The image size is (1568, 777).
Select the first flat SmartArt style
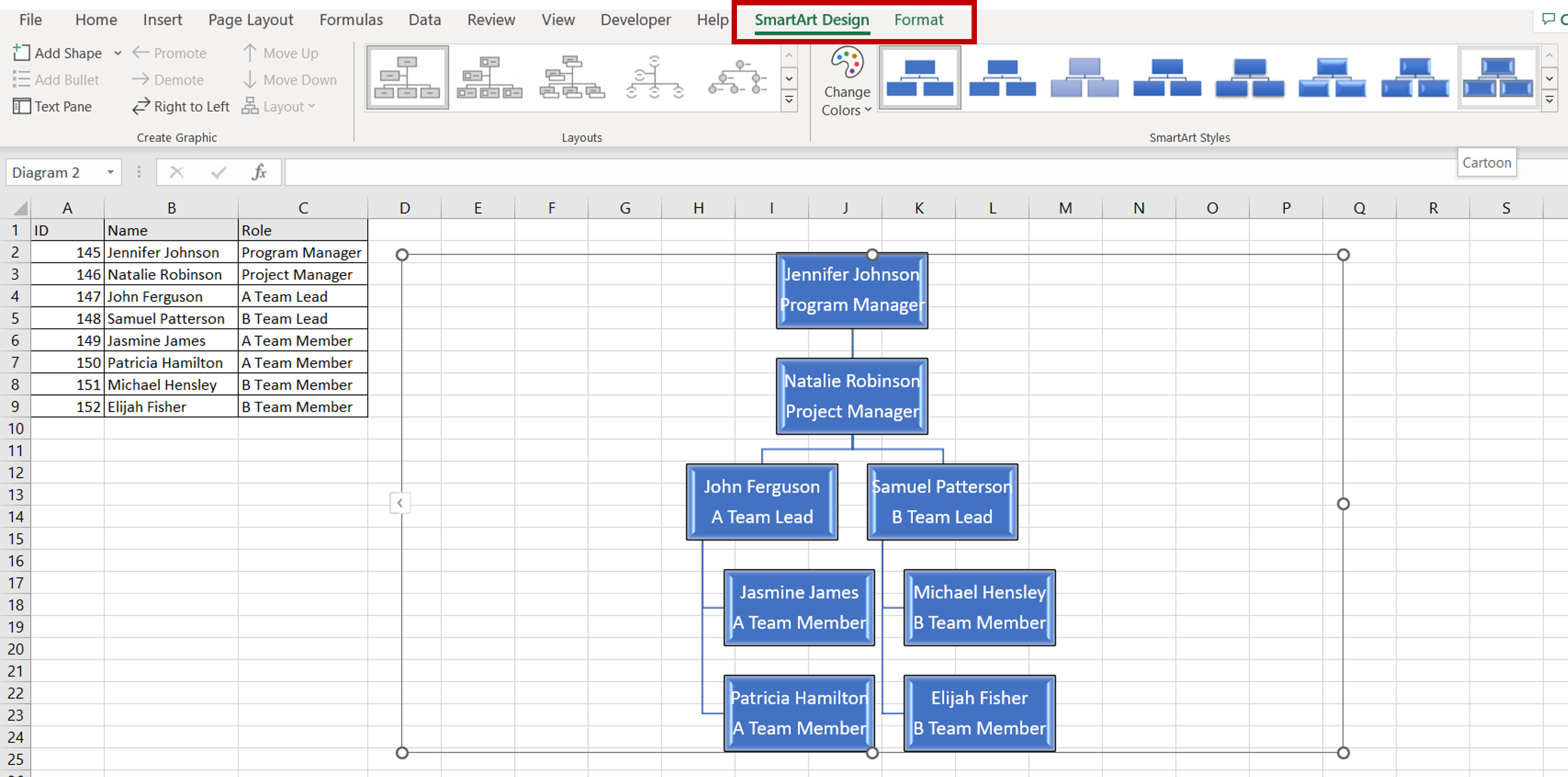click(920, 78)
